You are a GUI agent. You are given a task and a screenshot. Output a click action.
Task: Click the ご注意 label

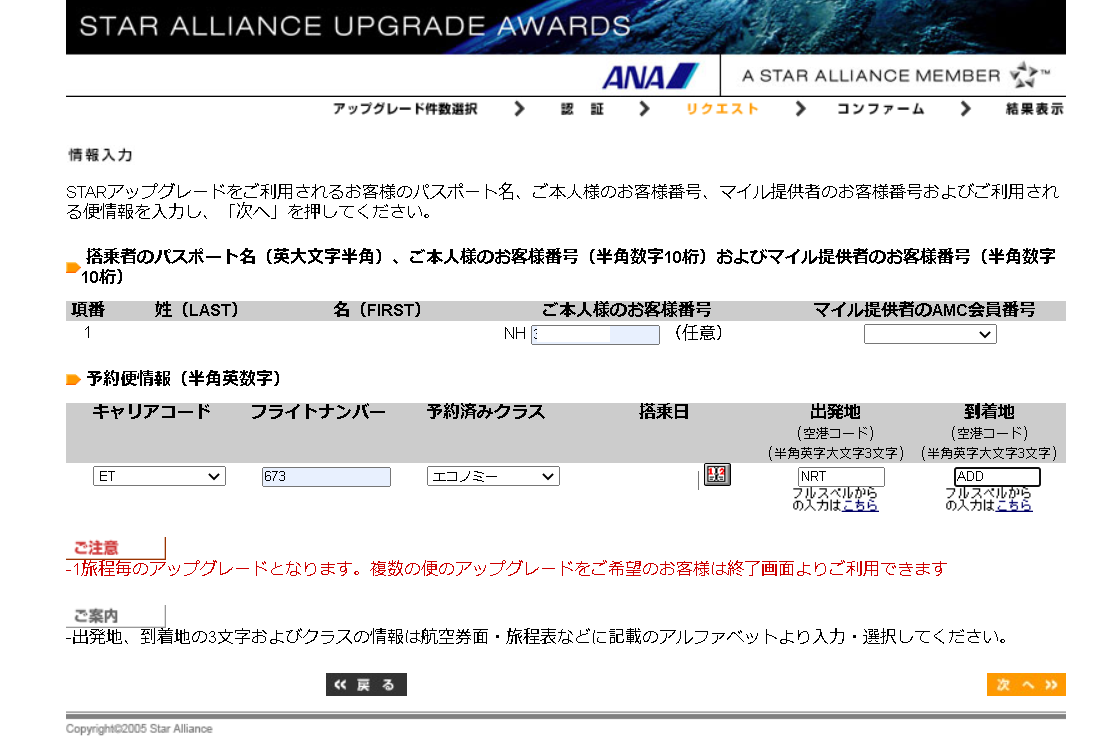(96, 547)
